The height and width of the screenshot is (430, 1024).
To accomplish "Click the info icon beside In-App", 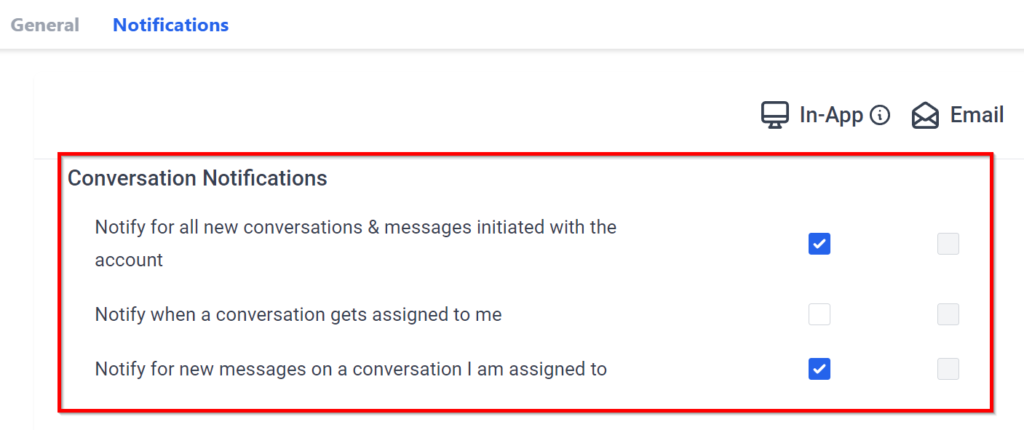I will pyautogui.click(x=880, y=116).
